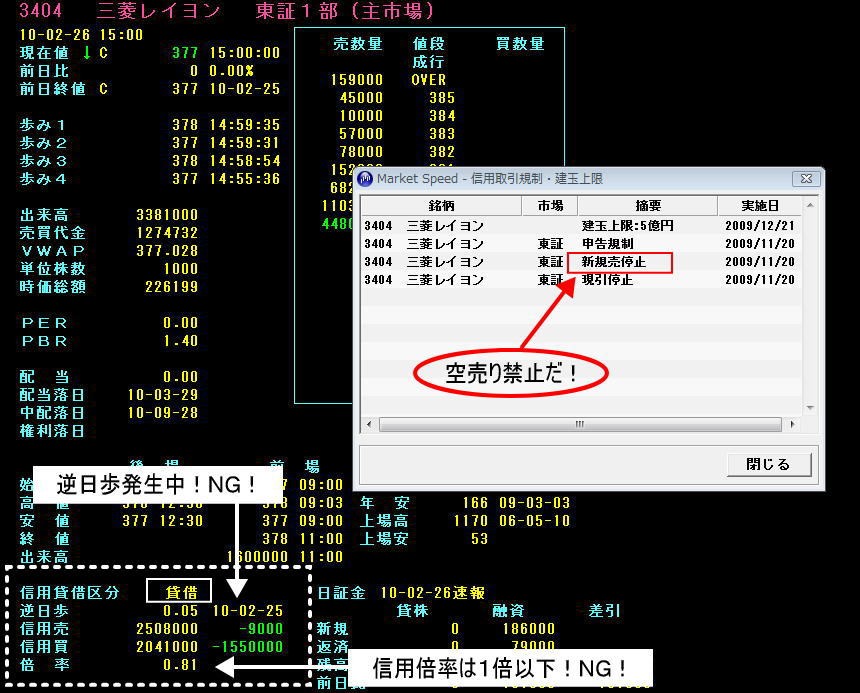The height and width of the screenshot is (693, 860).
Task: Click the 信用買 balance 2041000
Action: [x=167, y=647]
